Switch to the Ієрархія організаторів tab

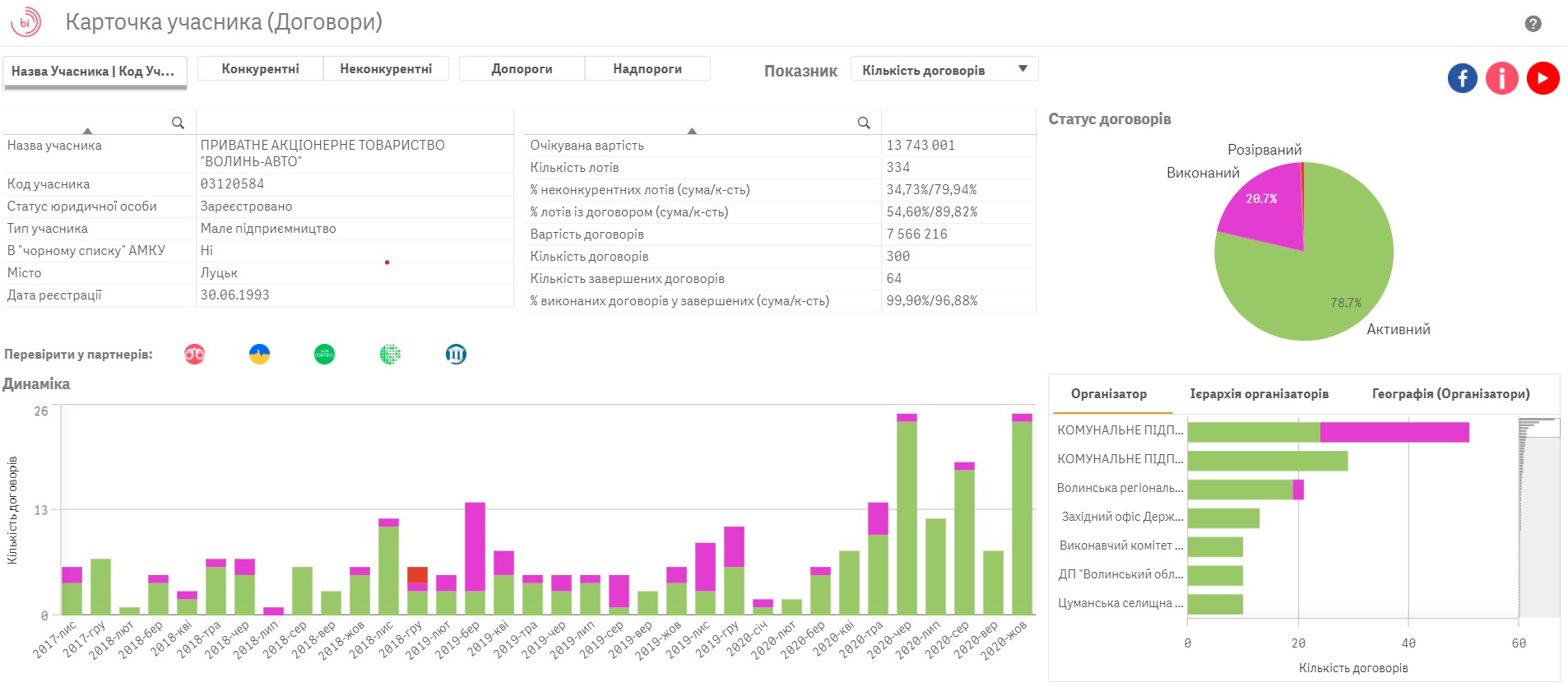[1259, 394]
